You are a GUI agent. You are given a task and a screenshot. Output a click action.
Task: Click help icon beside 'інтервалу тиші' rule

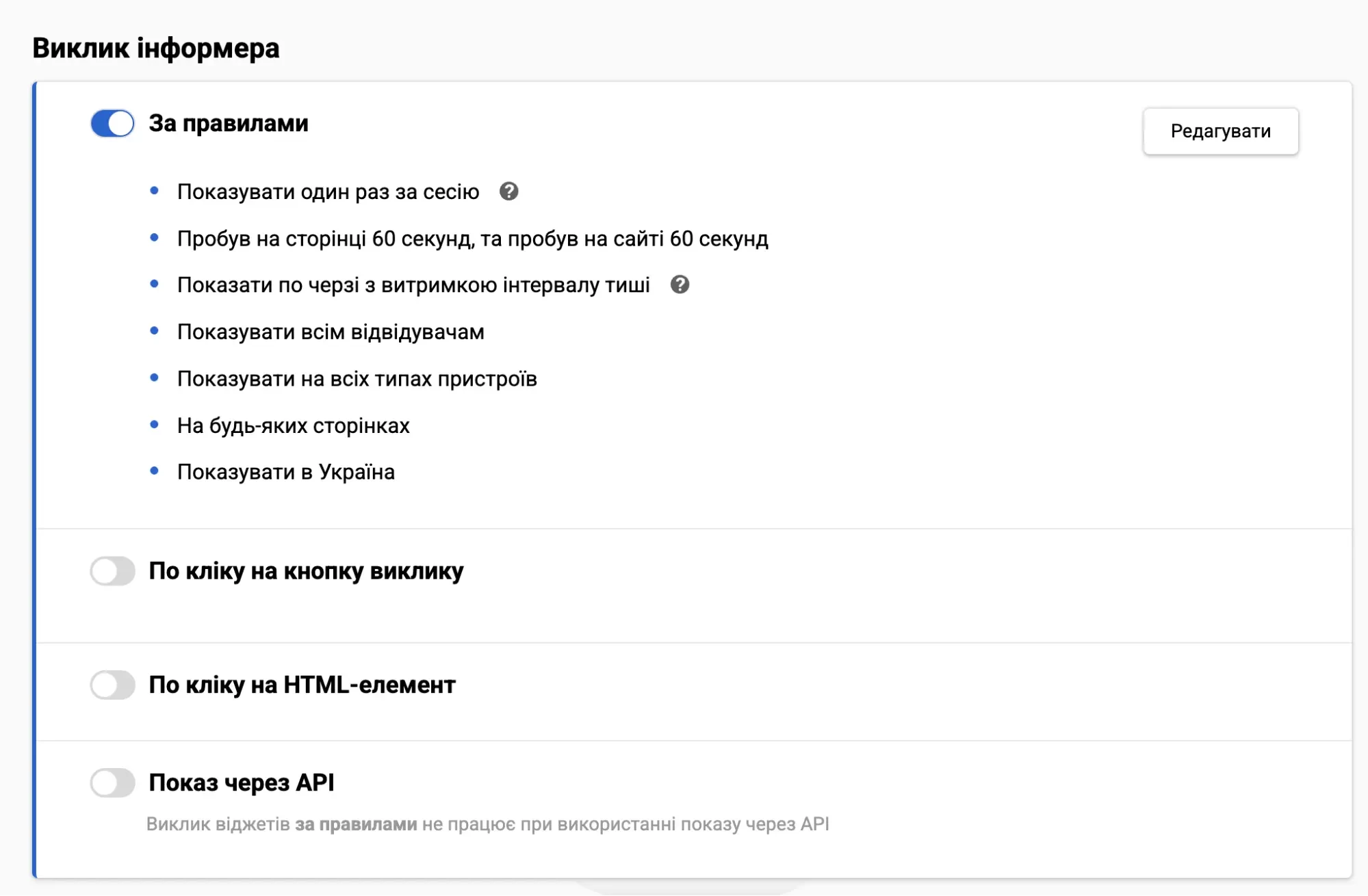[x=680, y=285]
